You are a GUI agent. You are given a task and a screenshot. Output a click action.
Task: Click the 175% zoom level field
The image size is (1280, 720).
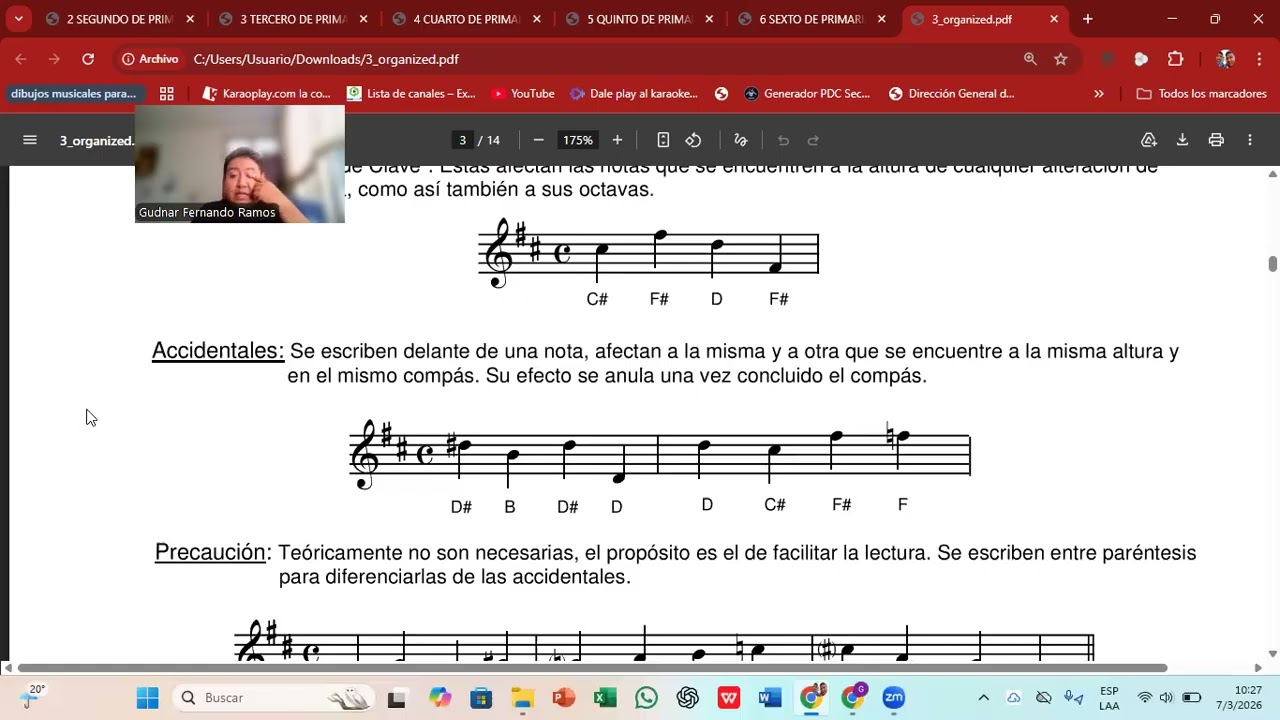tap(578, 140)
